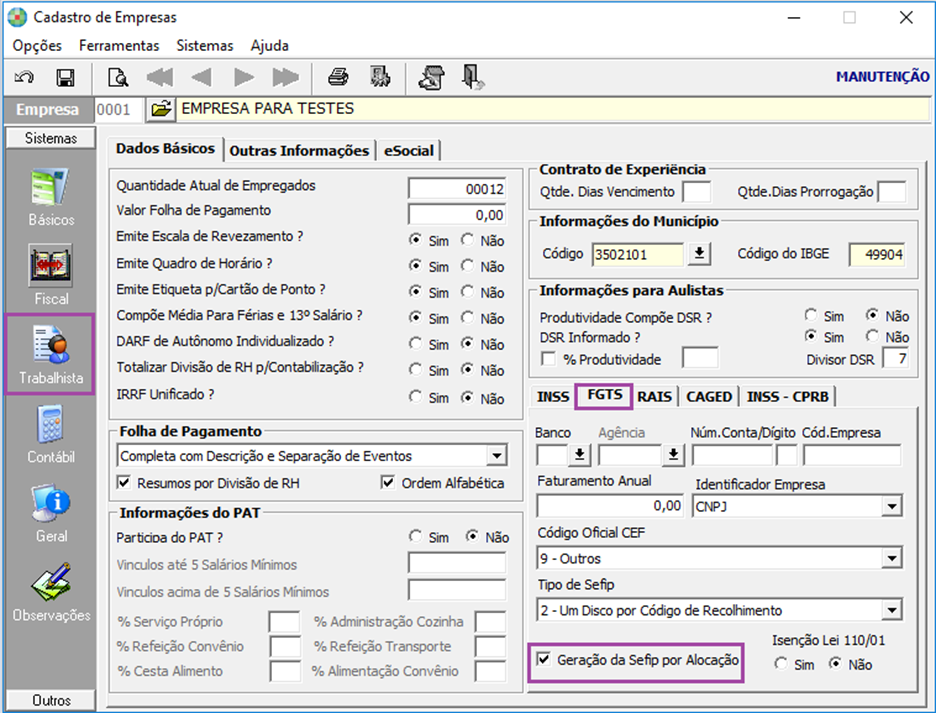This screenshot has width=936, height=713.
Task: Toggle Geração da Sefip por Alocação checkbox
Action: 543,660
